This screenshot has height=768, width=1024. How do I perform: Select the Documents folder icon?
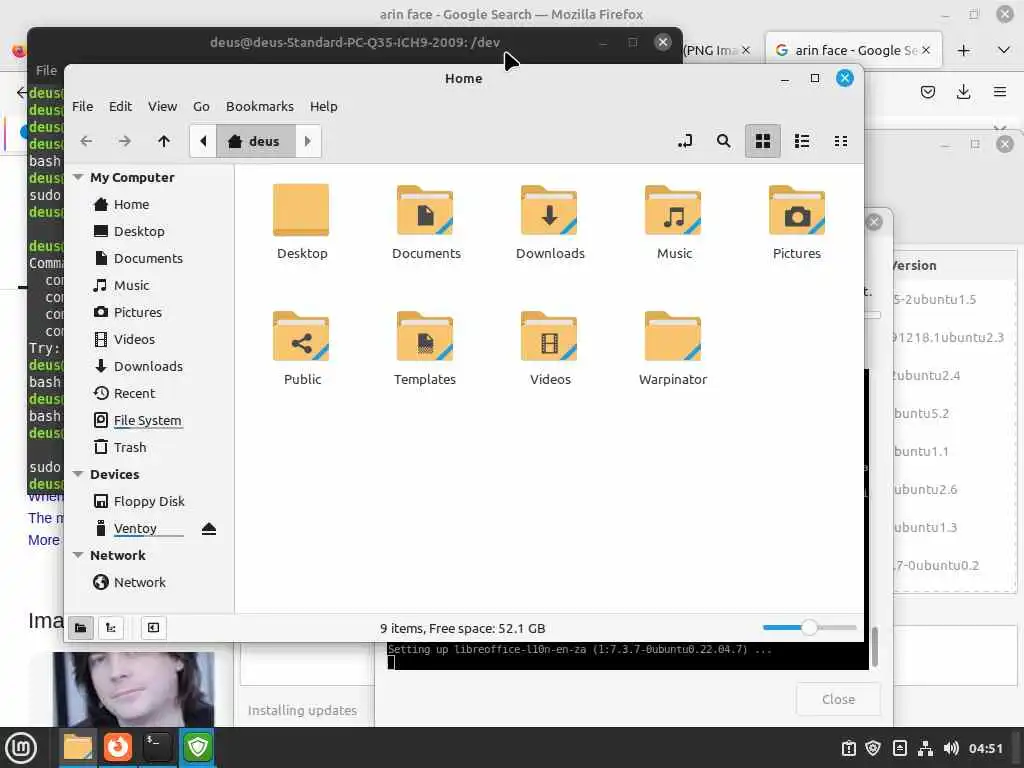point(425,210)
